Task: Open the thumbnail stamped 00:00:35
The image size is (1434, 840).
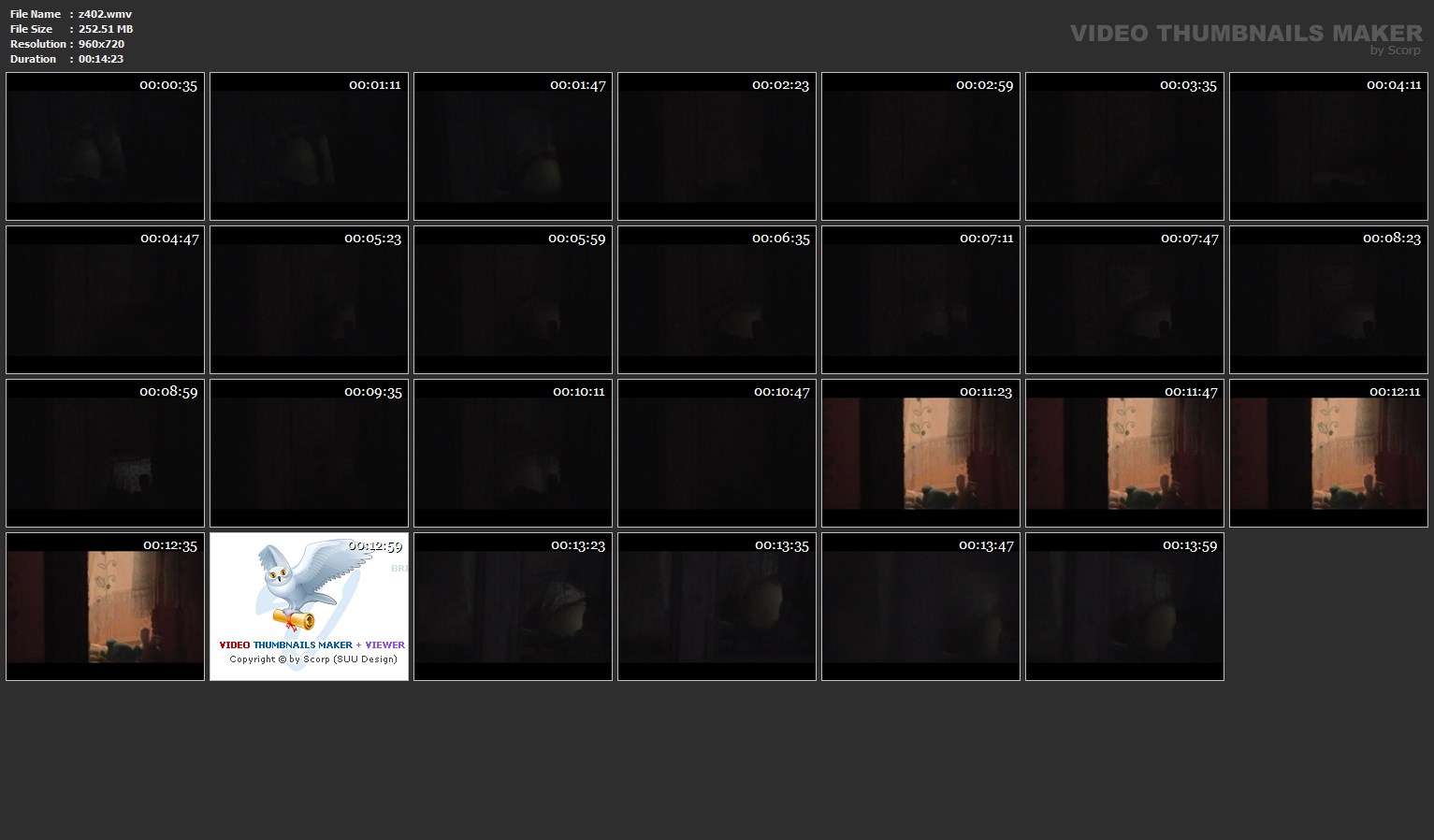Action: [105, 147]
